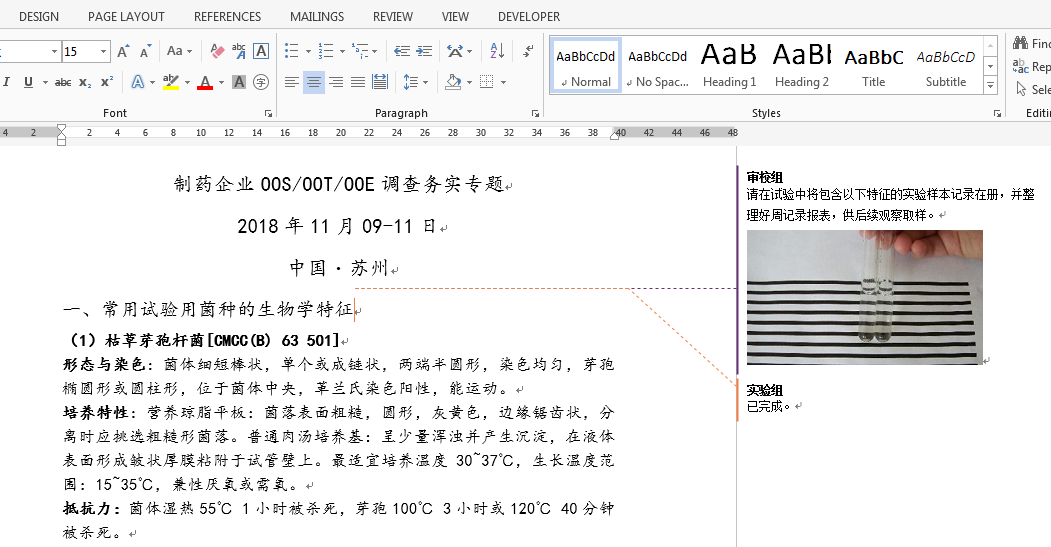1051x547 pixels.
Task: Click the yellow text highlight color
Action: click(172, 82)
